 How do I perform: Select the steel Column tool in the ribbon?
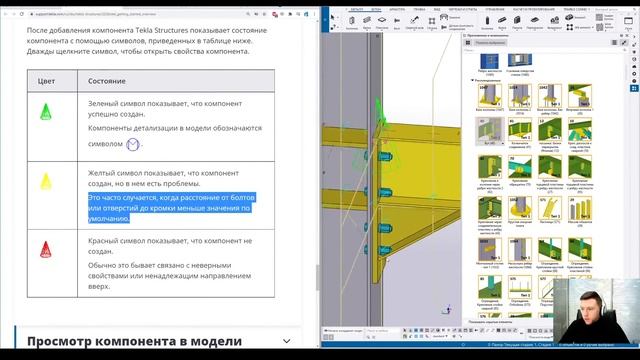click(x=351, y=22)
